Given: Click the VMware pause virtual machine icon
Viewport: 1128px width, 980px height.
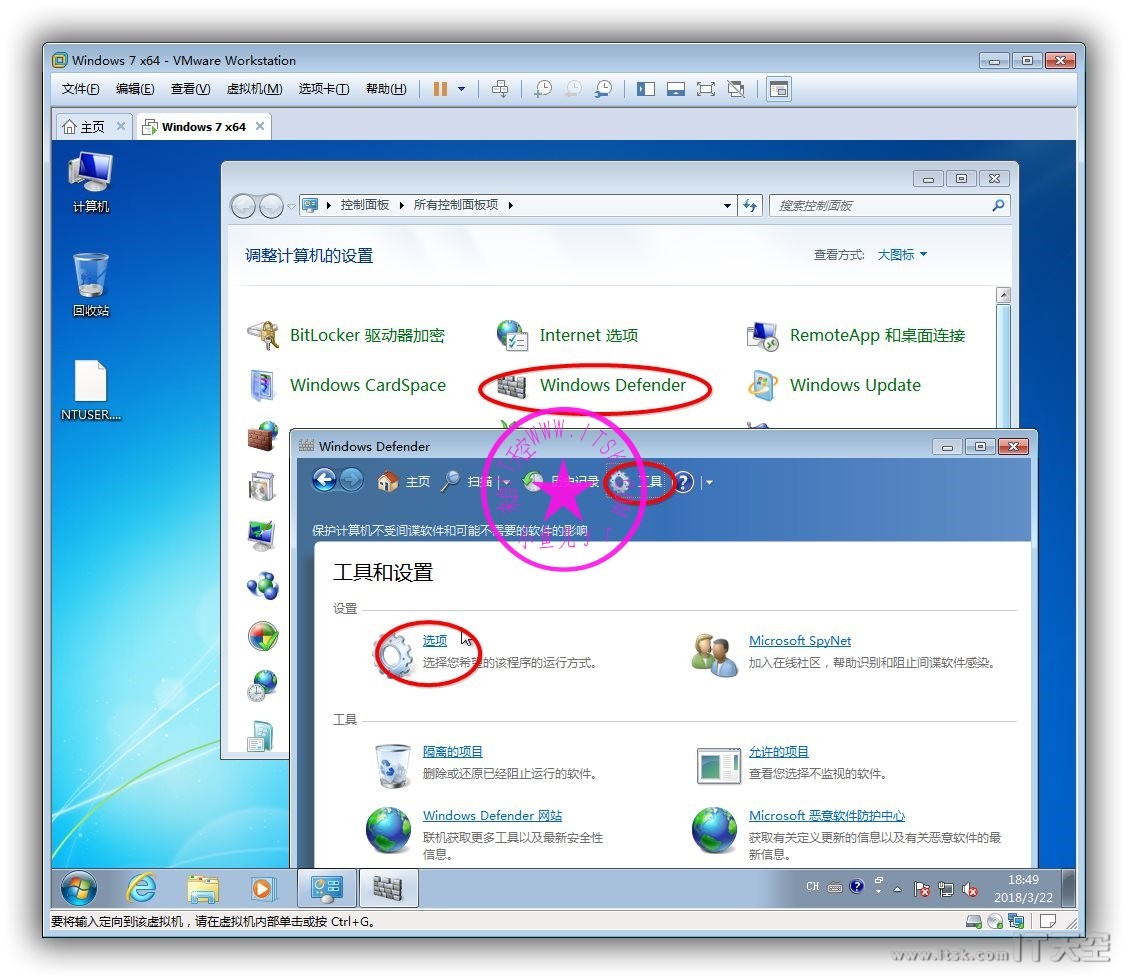Looking at the screenshot, I should pos(440,89).
